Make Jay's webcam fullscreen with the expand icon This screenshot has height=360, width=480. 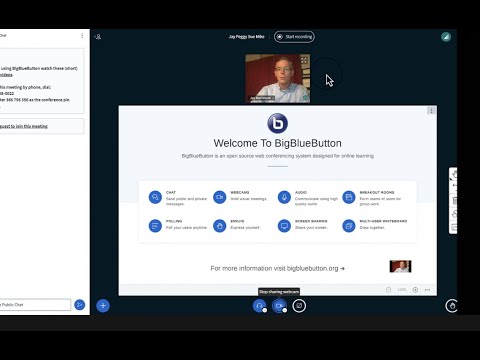pyautogui.click(x=304, y=60)
